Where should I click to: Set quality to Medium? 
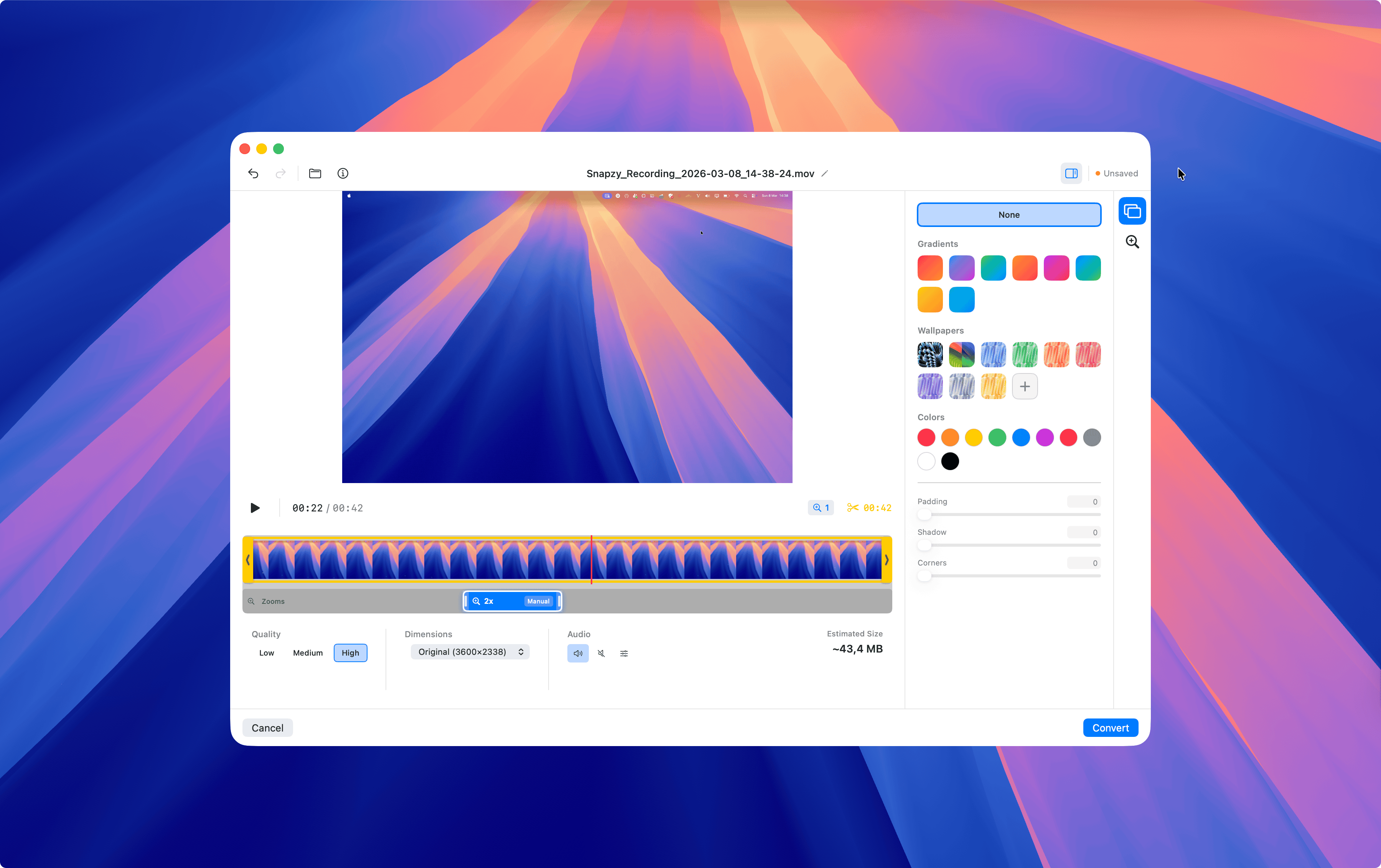[x=307, y=653]
